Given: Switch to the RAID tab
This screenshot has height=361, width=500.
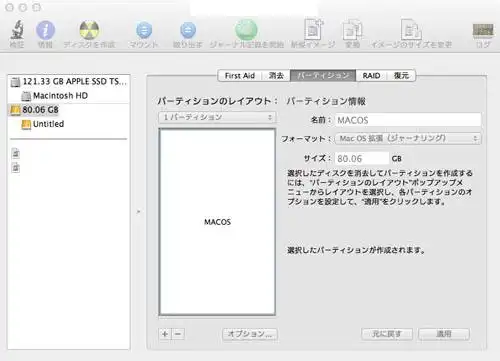Looking at the screenshot, I should tap(371, 76).
